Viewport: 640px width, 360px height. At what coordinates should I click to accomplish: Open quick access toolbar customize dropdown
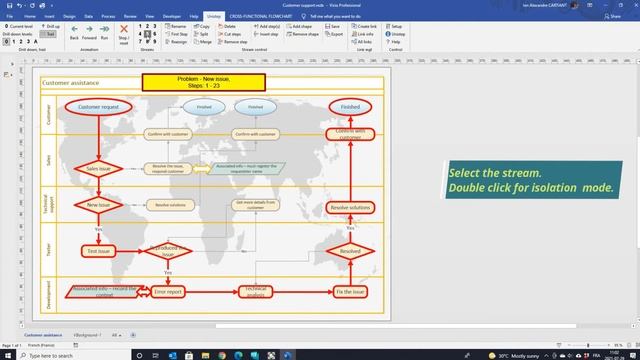(x=52, y=6)
